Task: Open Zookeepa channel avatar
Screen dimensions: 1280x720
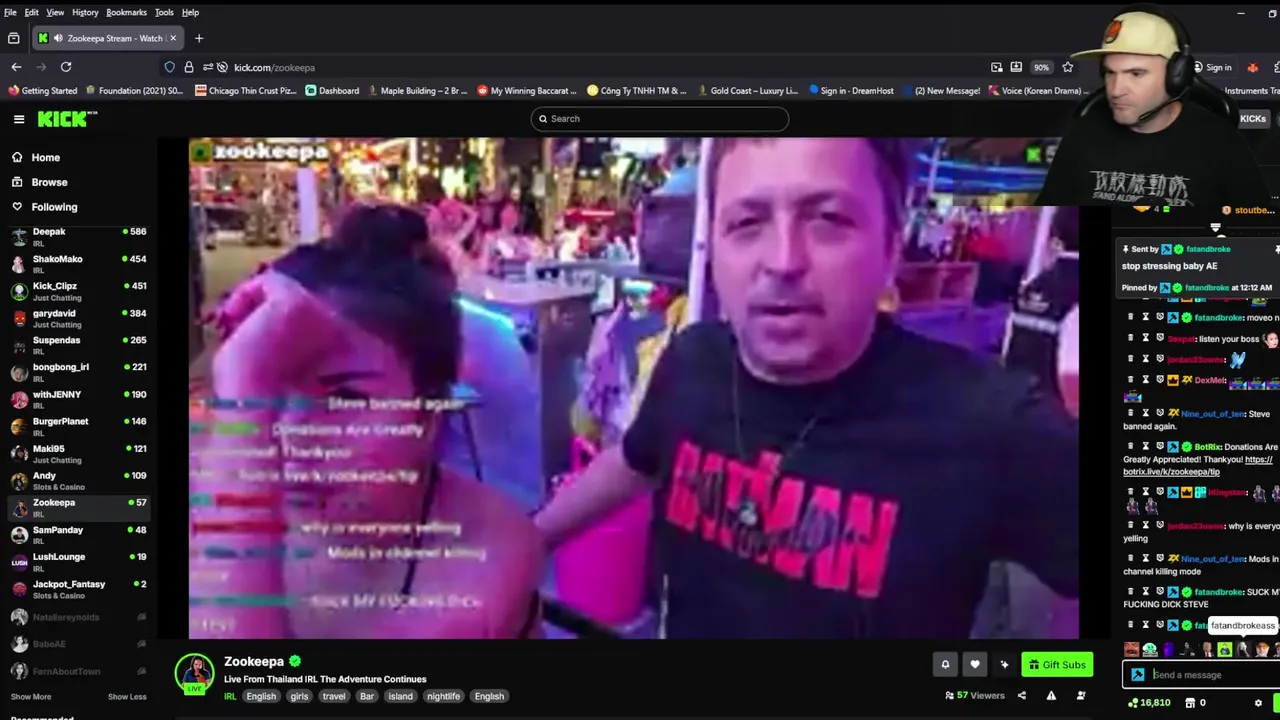Action: pos(194,673)
